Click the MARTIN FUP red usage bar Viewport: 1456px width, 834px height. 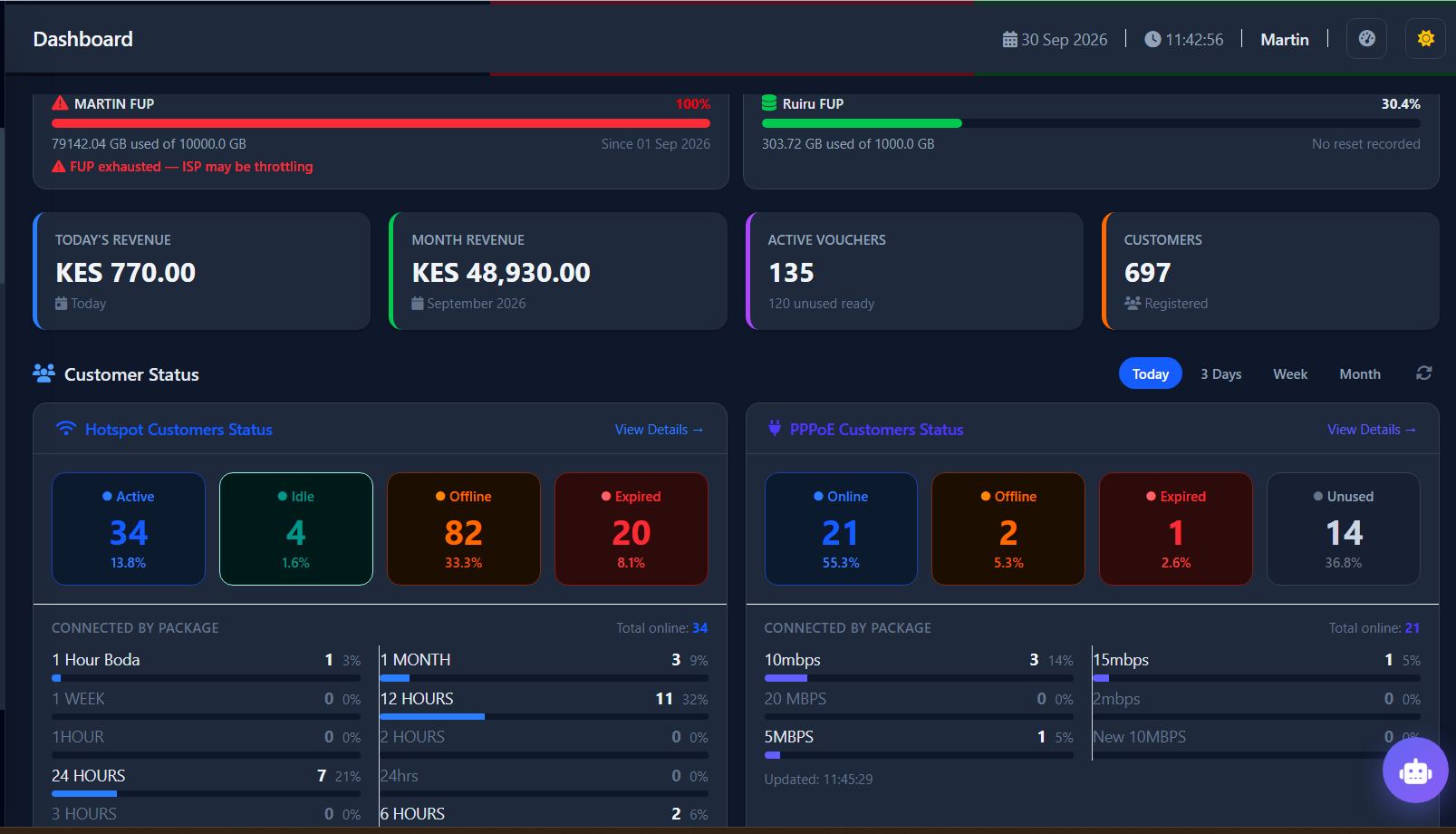pyautogui.click(x=381, y=123)
